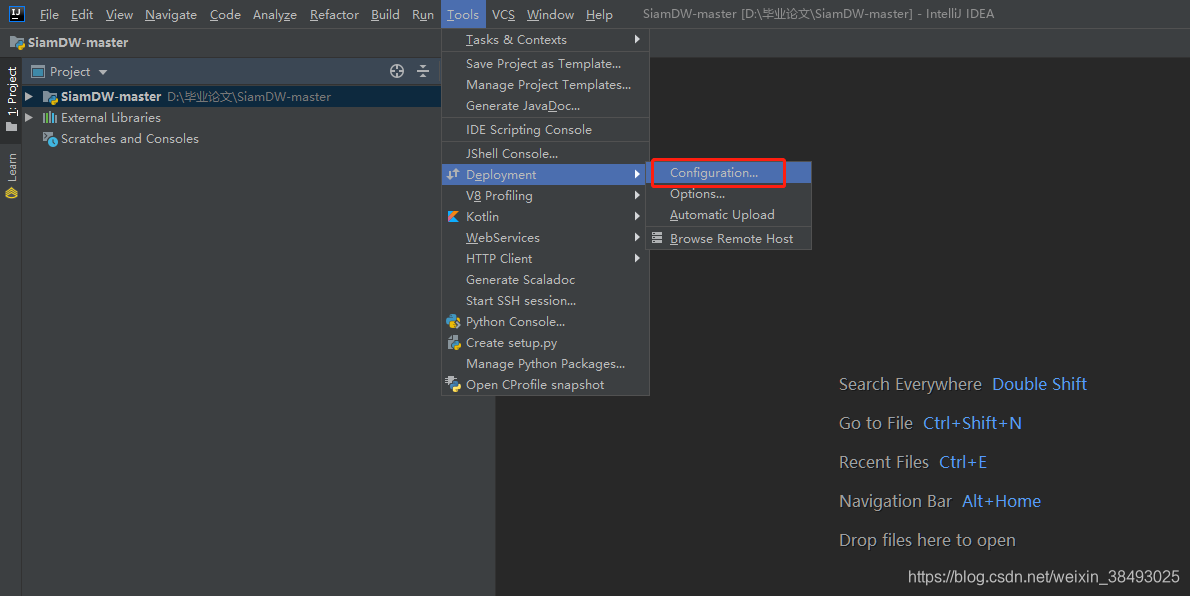Expand Deployment submenu arrow
The image size is (1190, 596).
tap(637, 175)
